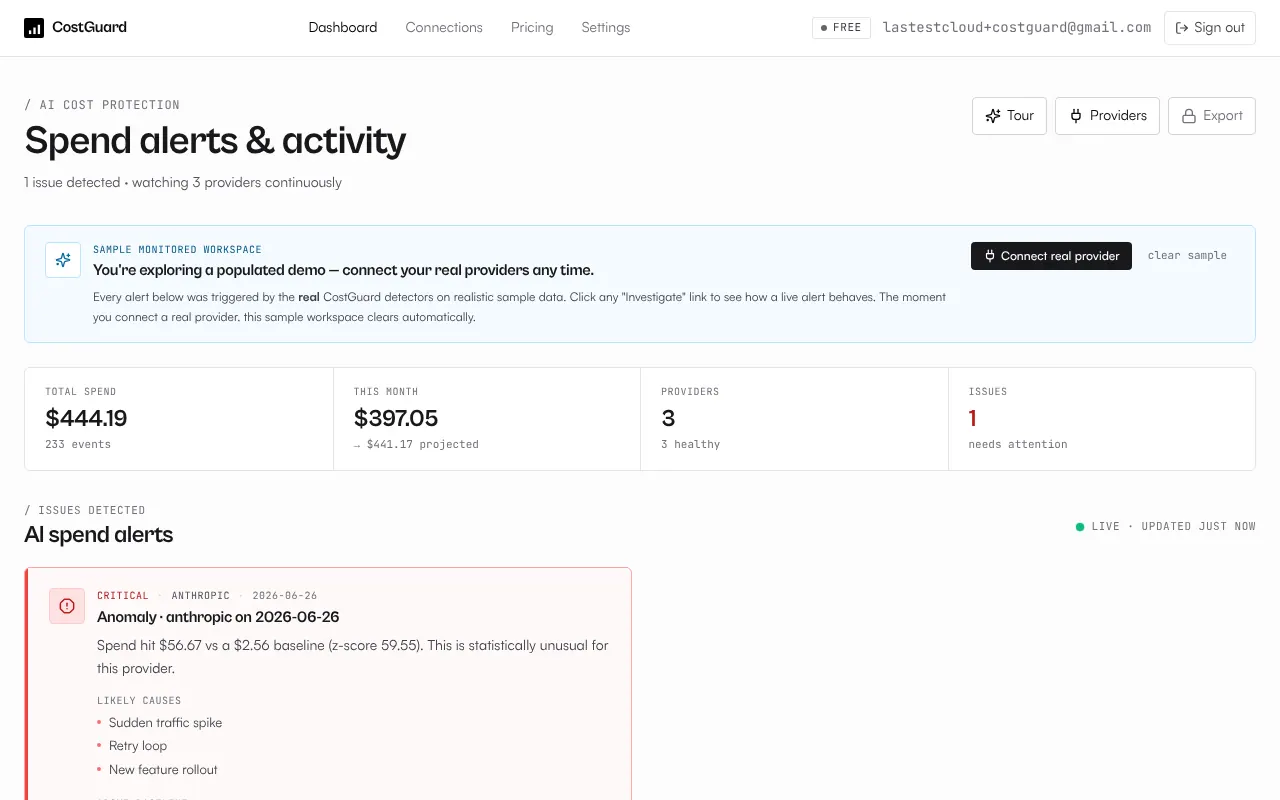Click the sparkle icon in the Tour button
The width and height of the screenshot is (1280, 800).
click(x=993, y=116)
